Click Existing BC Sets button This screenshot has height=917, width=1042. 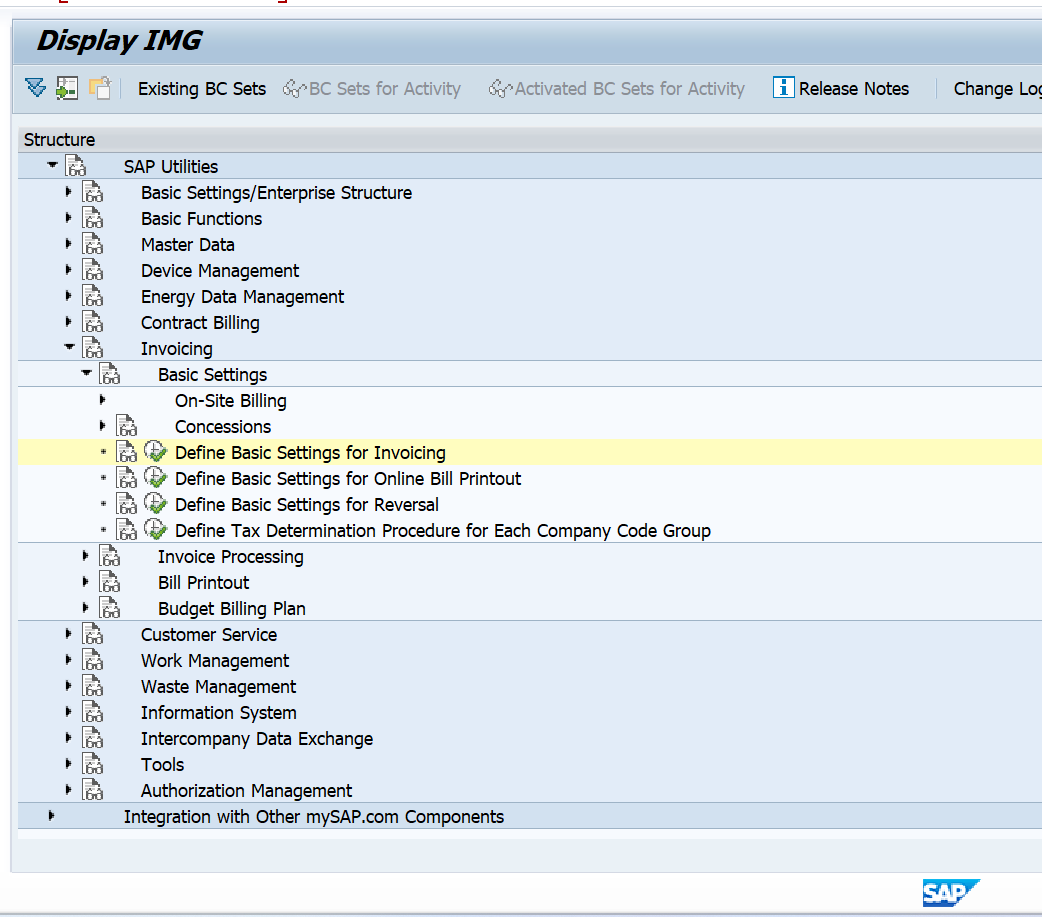tap(202, 88)
